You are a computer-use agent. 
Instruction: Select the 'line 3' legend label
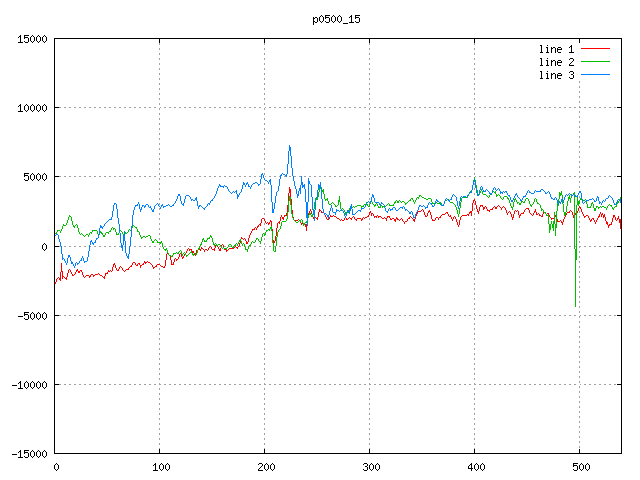point(556,76)
